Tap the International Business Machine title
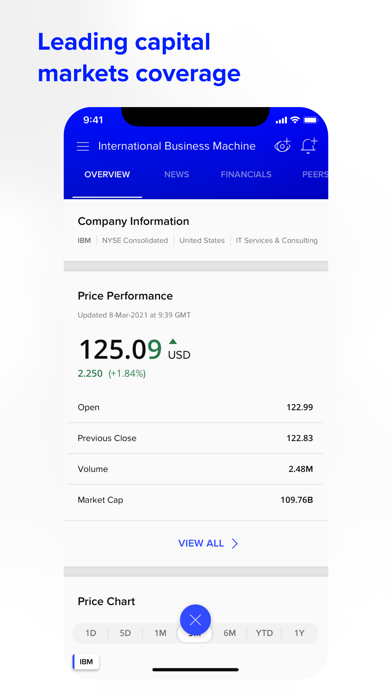Viewport: 392px width, 696px height. coord(177,146)
